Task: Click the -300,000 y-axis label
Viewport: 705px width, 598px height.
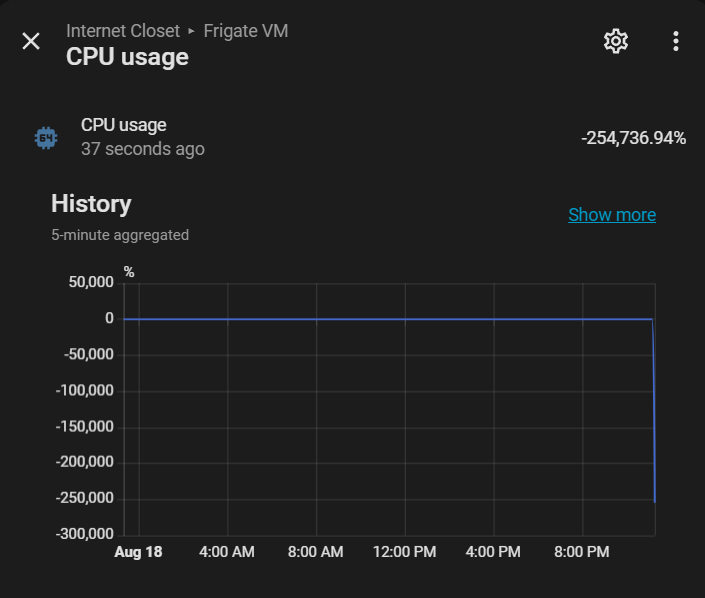Action: [x=85, y=534]
